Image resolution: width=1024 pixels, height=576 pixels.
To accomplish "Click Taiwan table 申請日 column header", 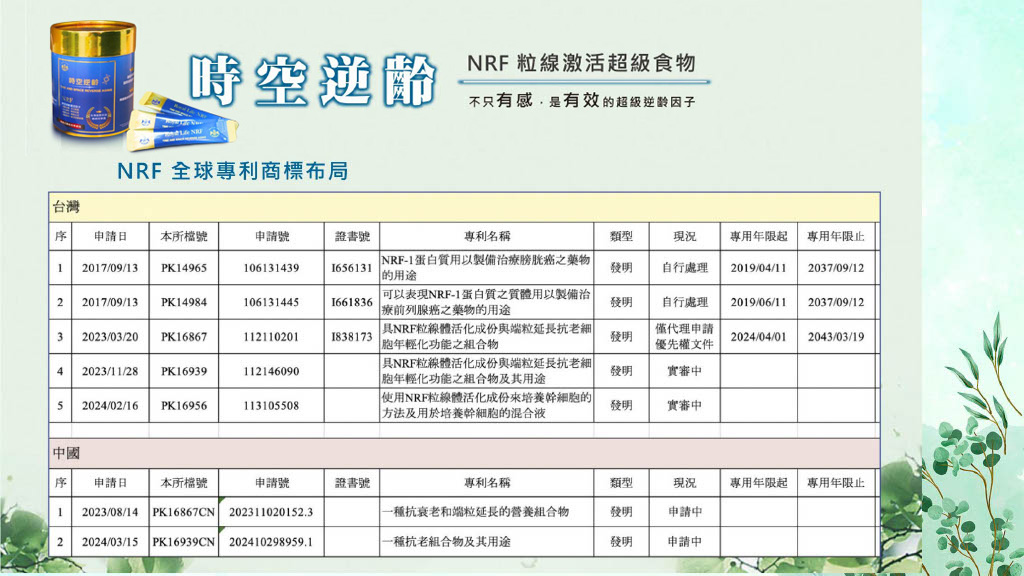I will click(110, 236).
